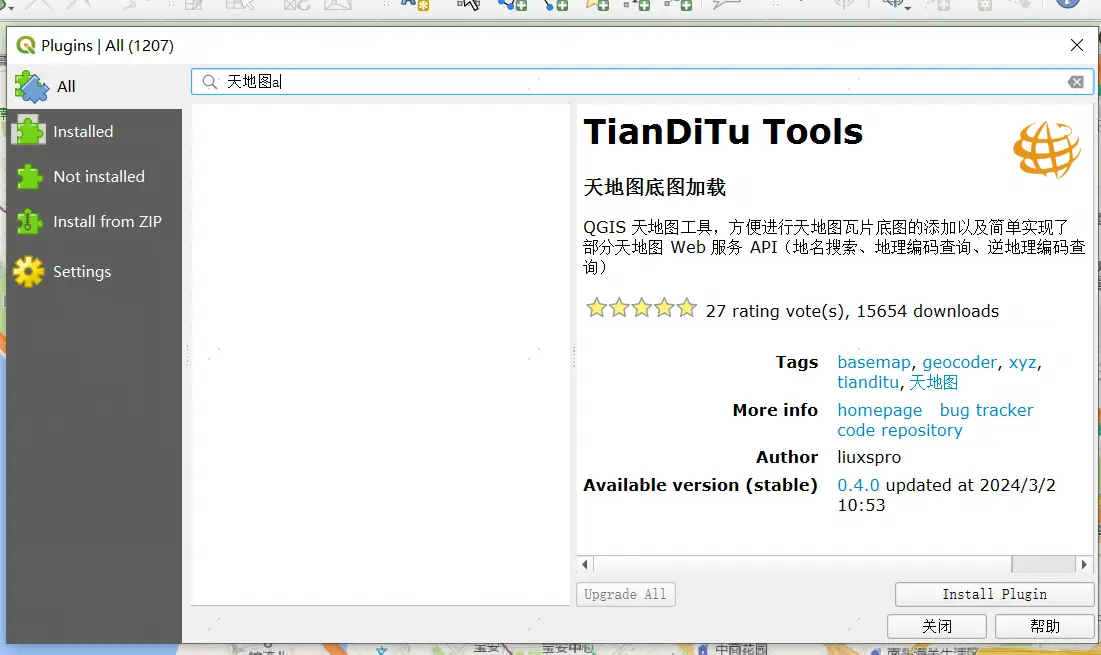Close the Plugins dialog window
The image size is (1101, 655).
(1076, 46)
